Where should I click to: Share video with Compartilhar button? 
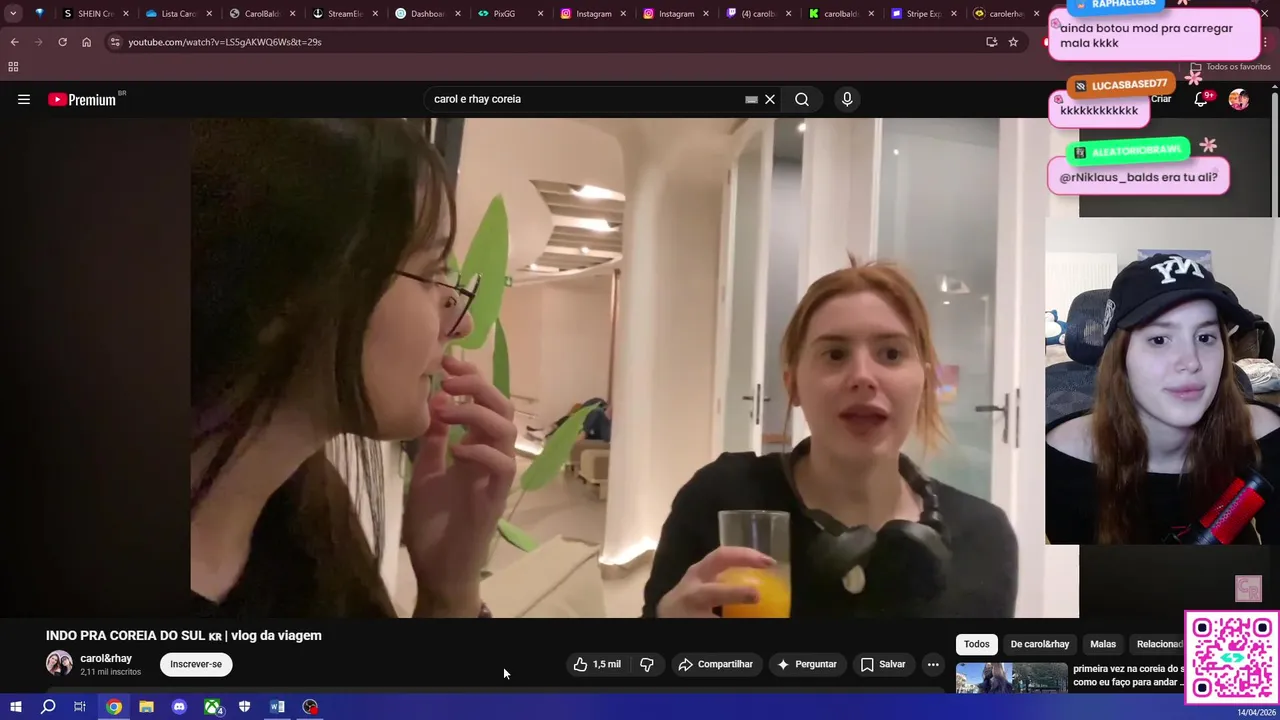click(715, 664)
